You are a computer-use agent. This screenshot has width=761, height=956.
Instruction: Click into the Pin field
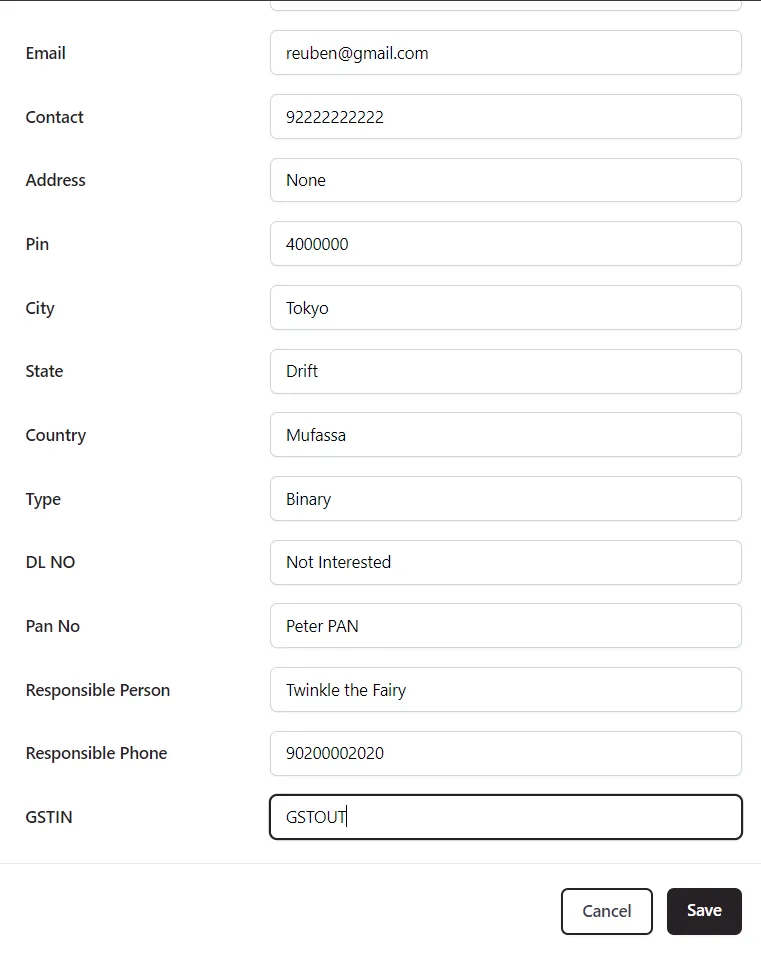(x=505, y=244)
